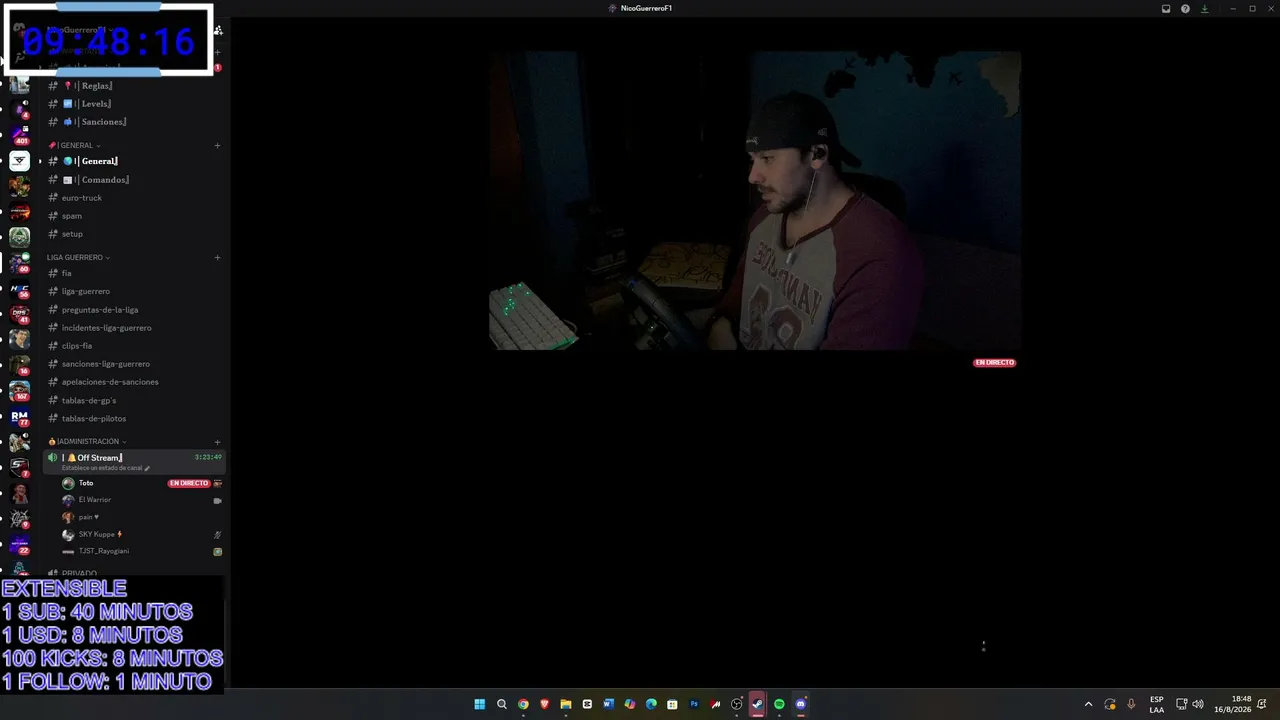The image size is (1280, 720).
Task: Open the preguntas-de-la-liga channel
Action: (x=134, y=310)
